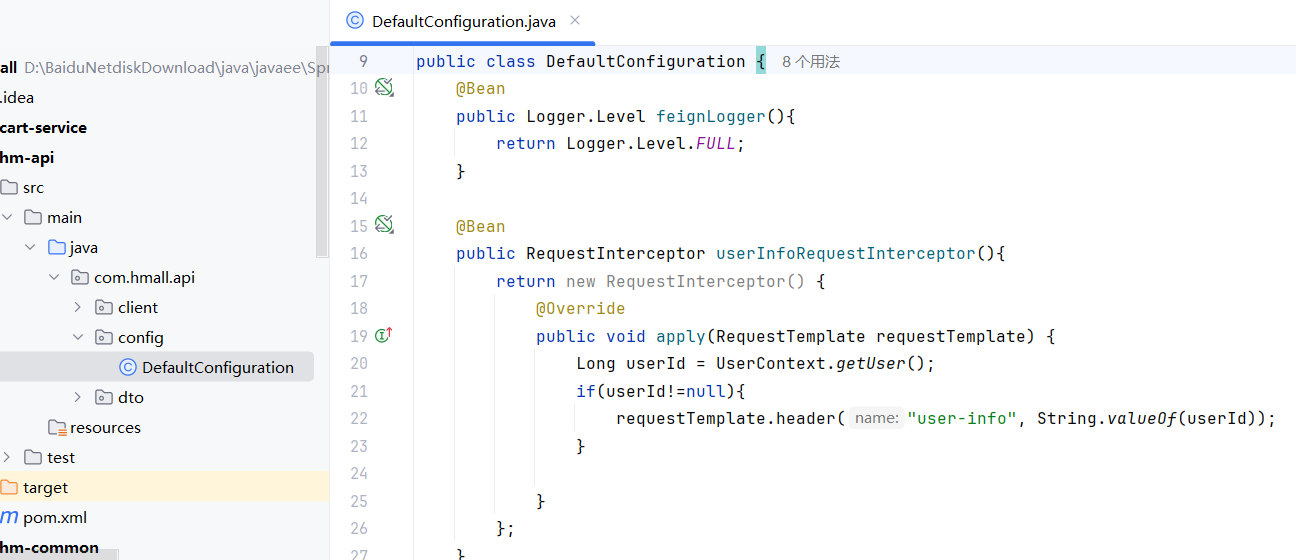The height and width of the screenshot is (560, 1296).
Task: Open the "8 个用法" usages hint
Action: point(810,62)
